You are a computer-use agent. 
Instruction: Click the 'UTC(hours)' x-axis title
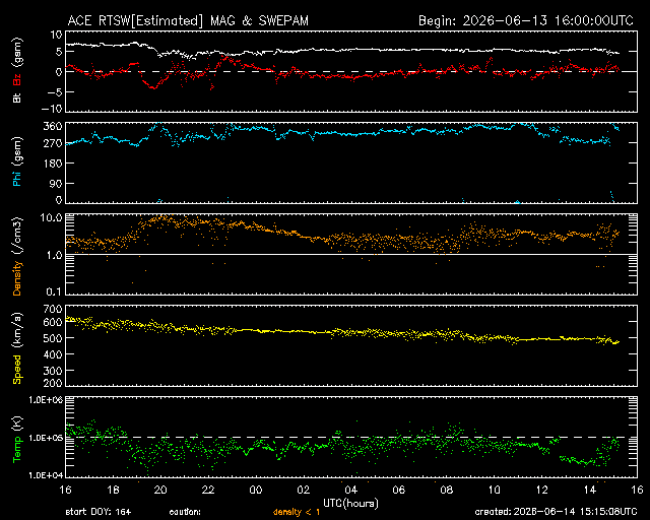351,503
